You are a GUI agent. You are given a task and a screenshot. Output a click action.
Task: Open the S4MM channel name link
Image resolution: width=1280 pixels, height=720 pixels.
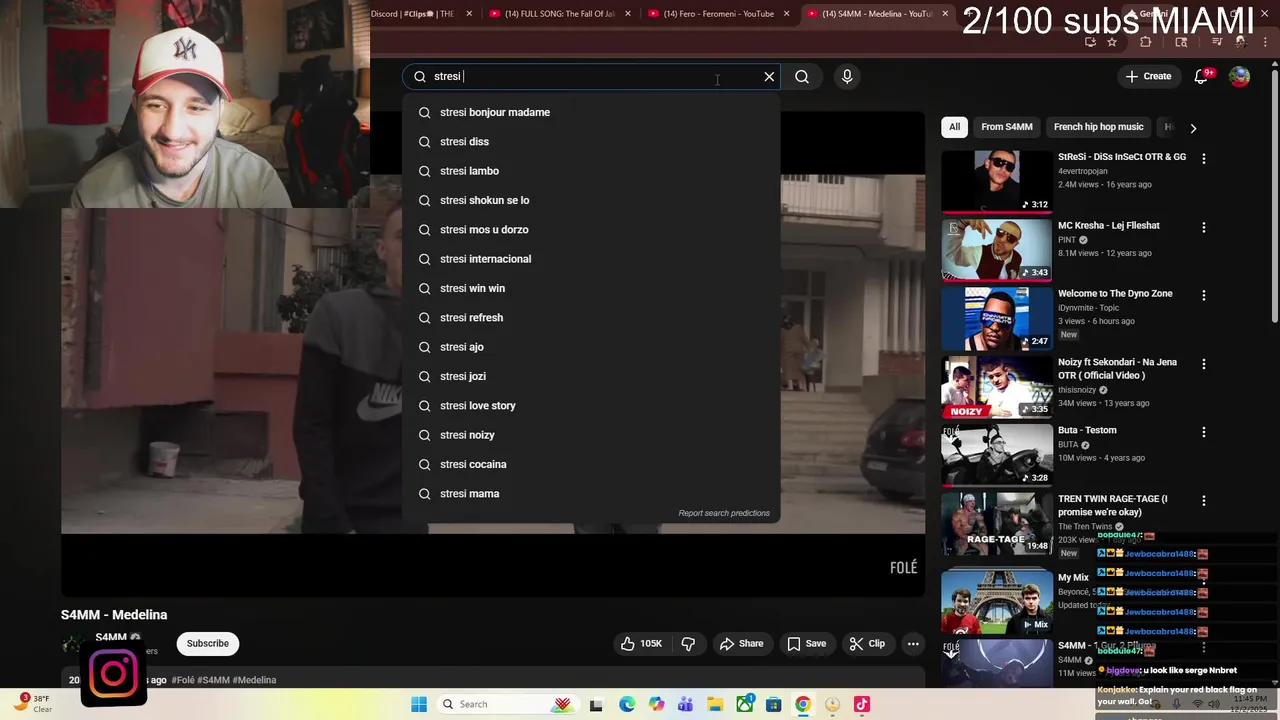click(x=111, y=638)
